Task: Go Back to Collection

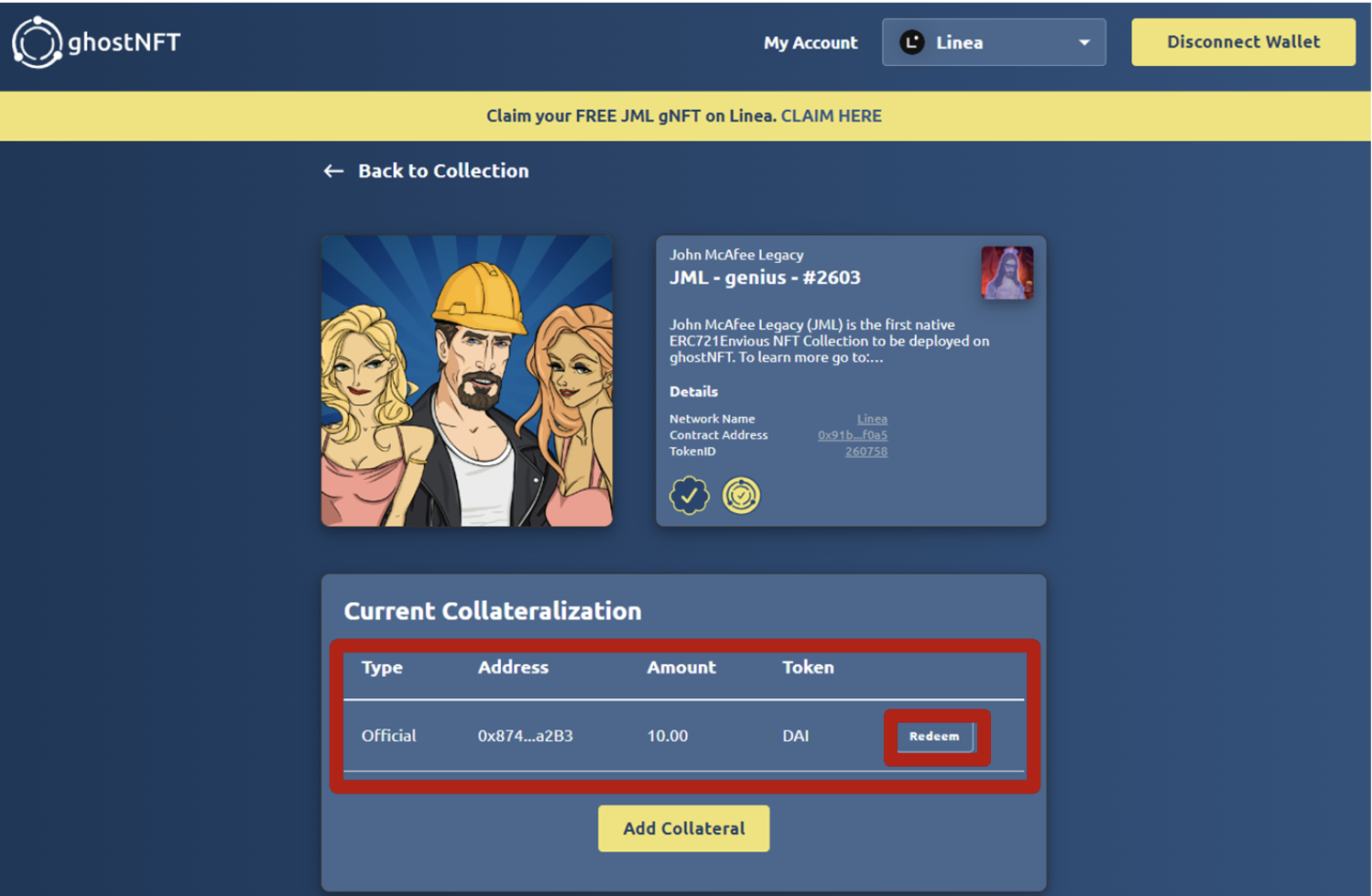Action: (x=443, y=171)
